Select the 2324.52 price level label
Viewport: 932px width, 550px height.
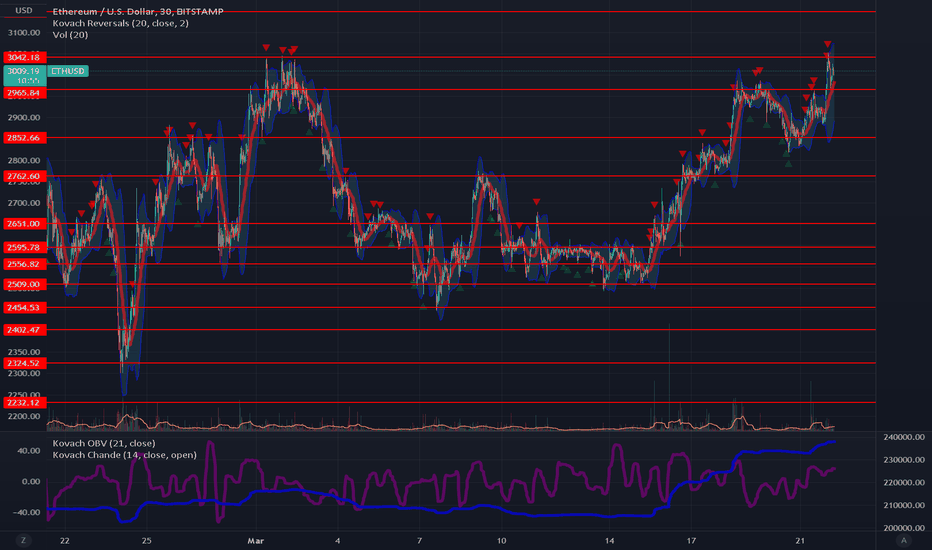click(x=24, y=363)
